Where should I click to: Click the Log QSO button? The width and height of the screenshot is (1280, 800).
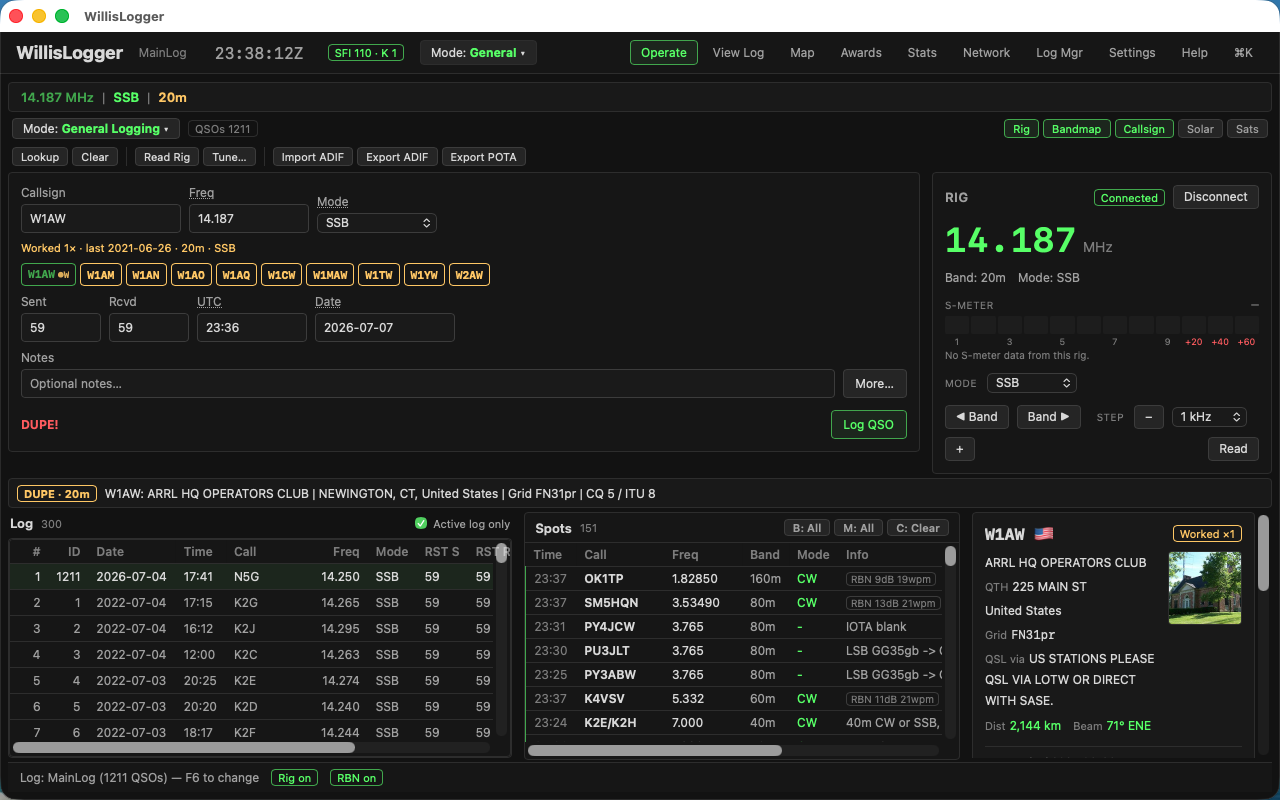click(868, 424)
